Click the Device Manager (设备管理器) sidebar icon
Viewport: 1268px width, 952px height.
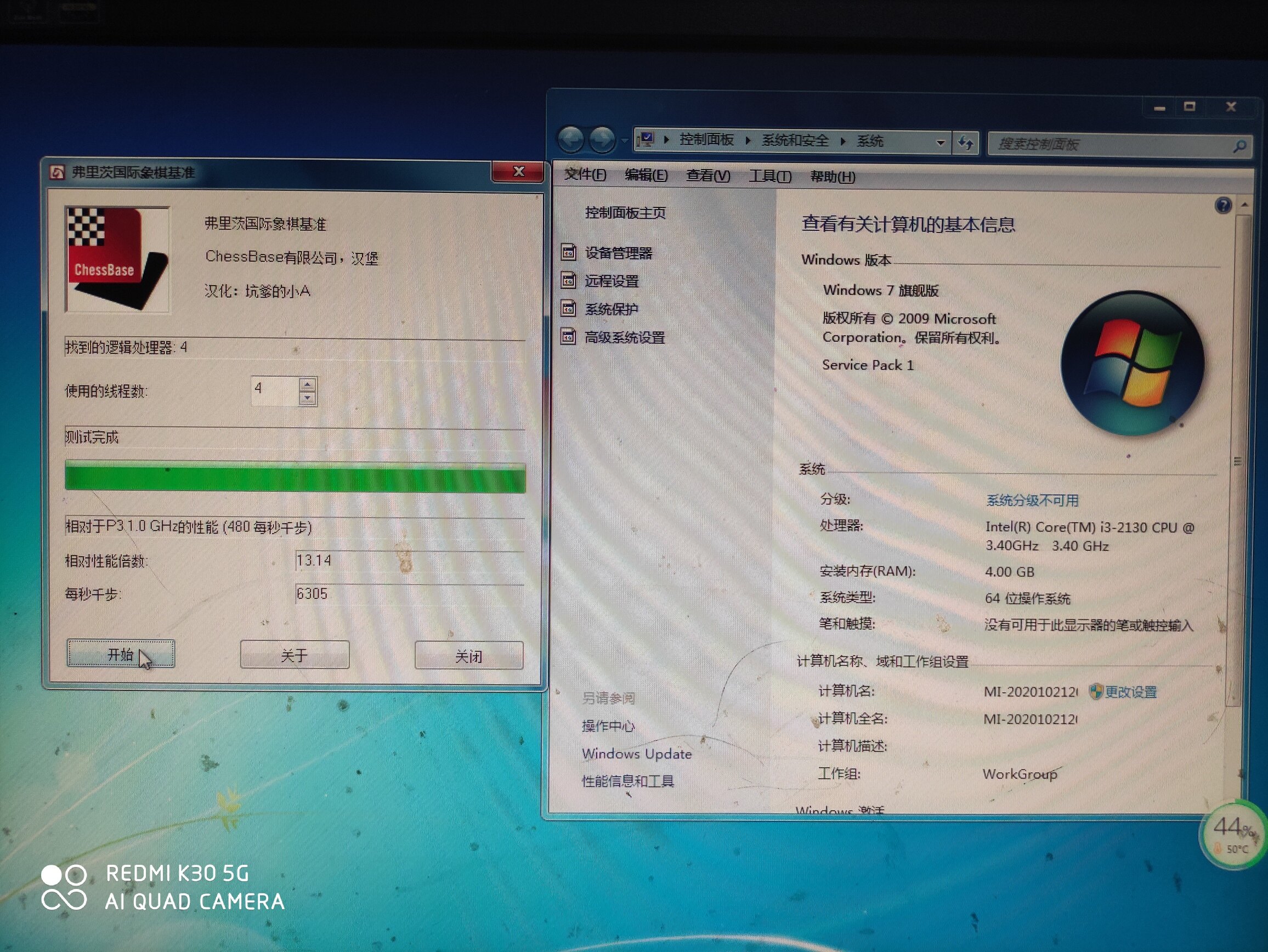568,252
